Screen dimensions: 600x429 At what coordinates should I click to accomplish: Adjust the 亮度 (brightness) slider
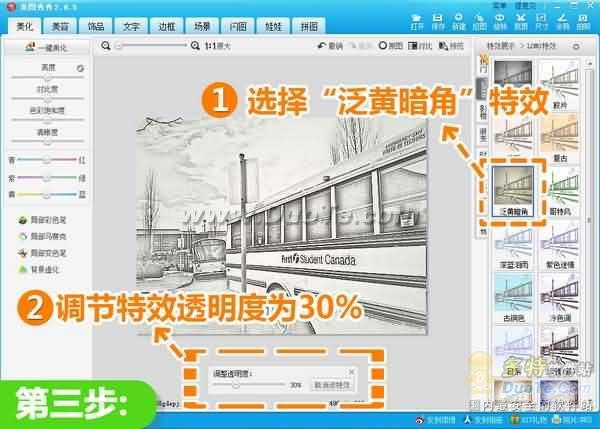click(48, 77)
